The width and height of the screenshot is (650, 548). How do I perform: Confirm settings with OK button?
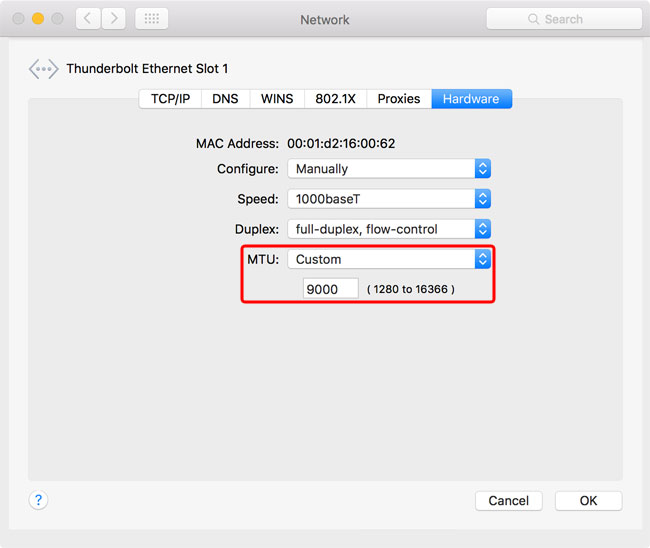(x=588, y=500)
